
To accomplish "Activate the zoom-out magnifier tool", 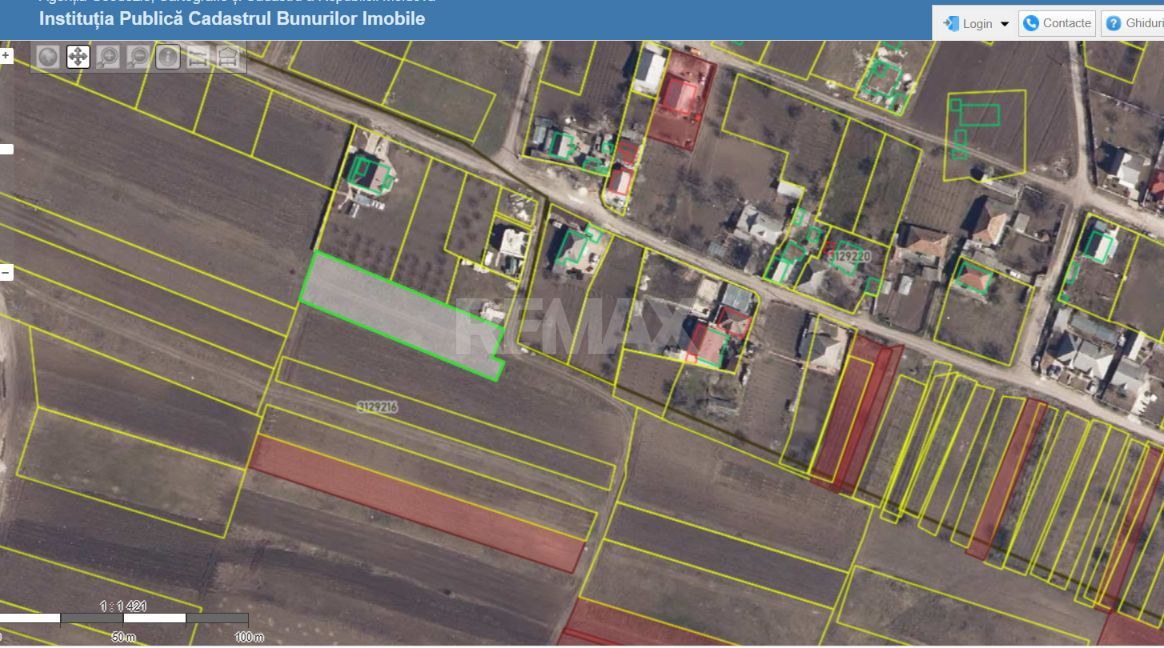I will tap(138, 57).
